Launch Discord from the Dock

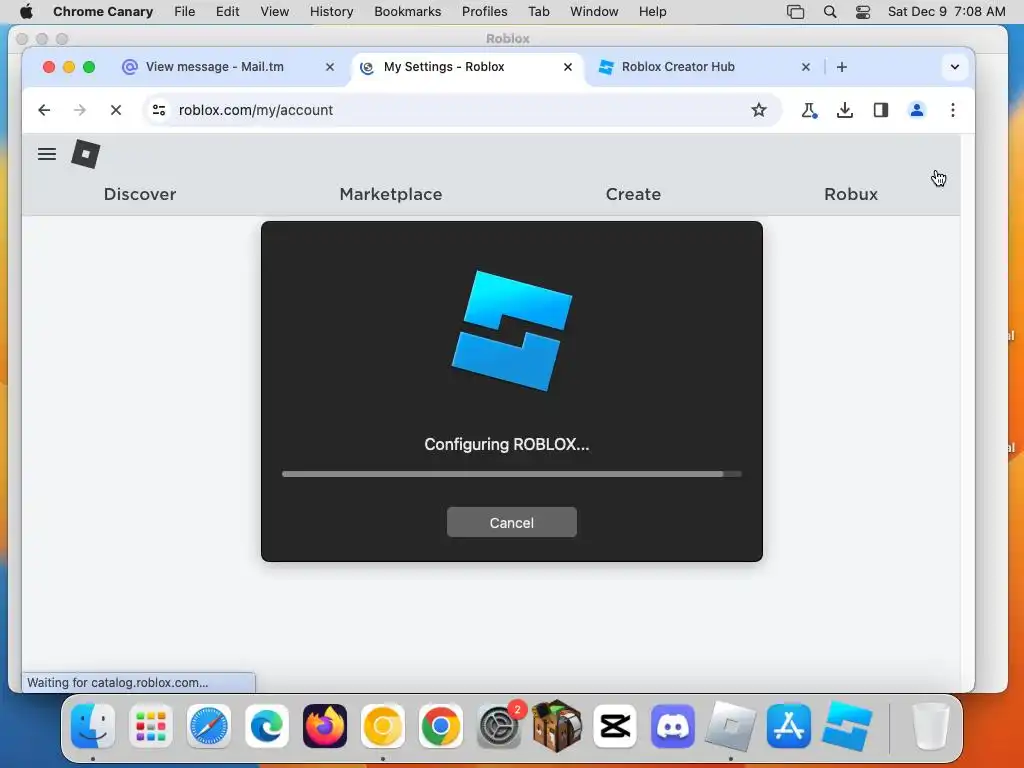(673, 726)
